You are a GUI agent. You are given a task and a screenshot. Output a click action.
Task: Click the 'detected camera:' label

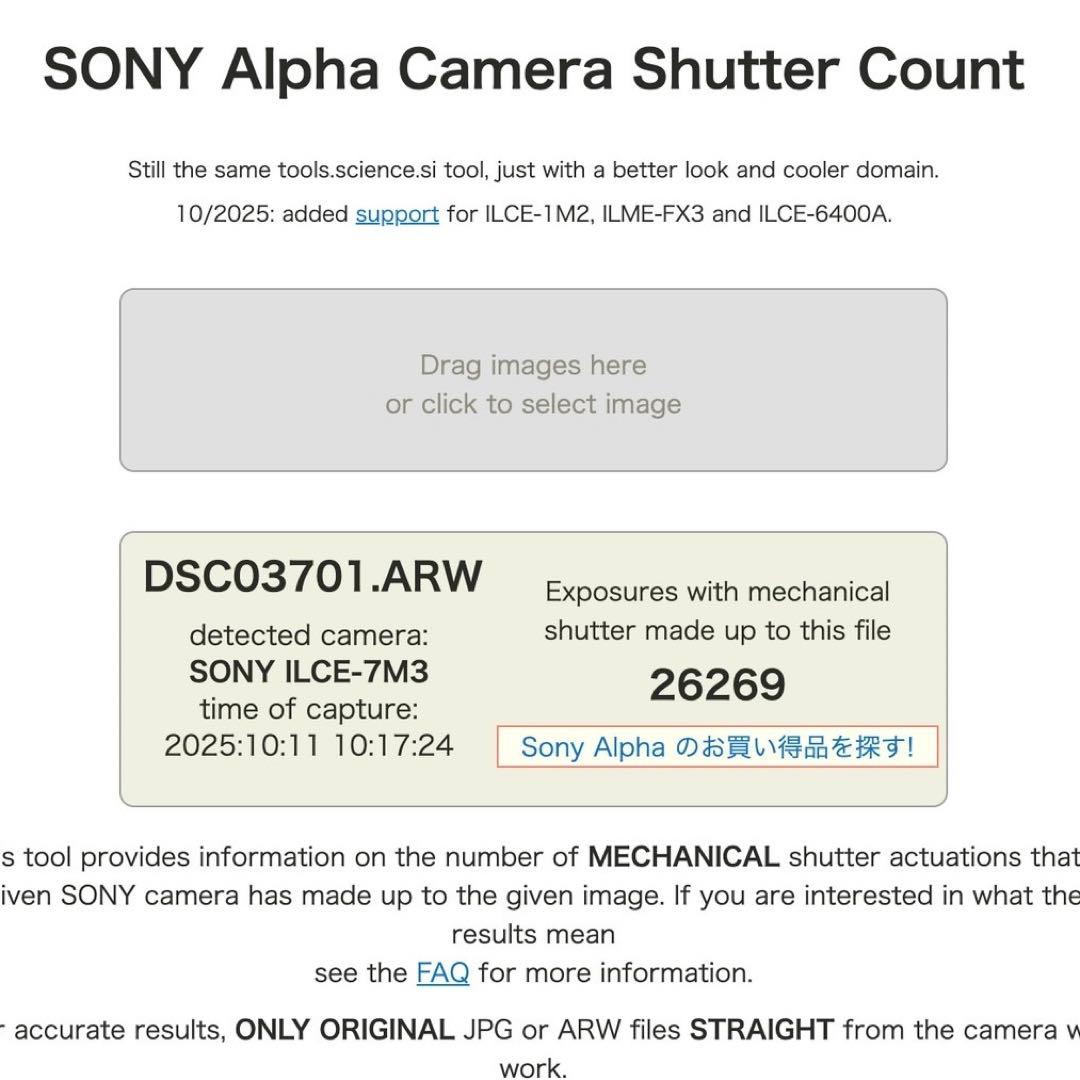pos(311,635)
